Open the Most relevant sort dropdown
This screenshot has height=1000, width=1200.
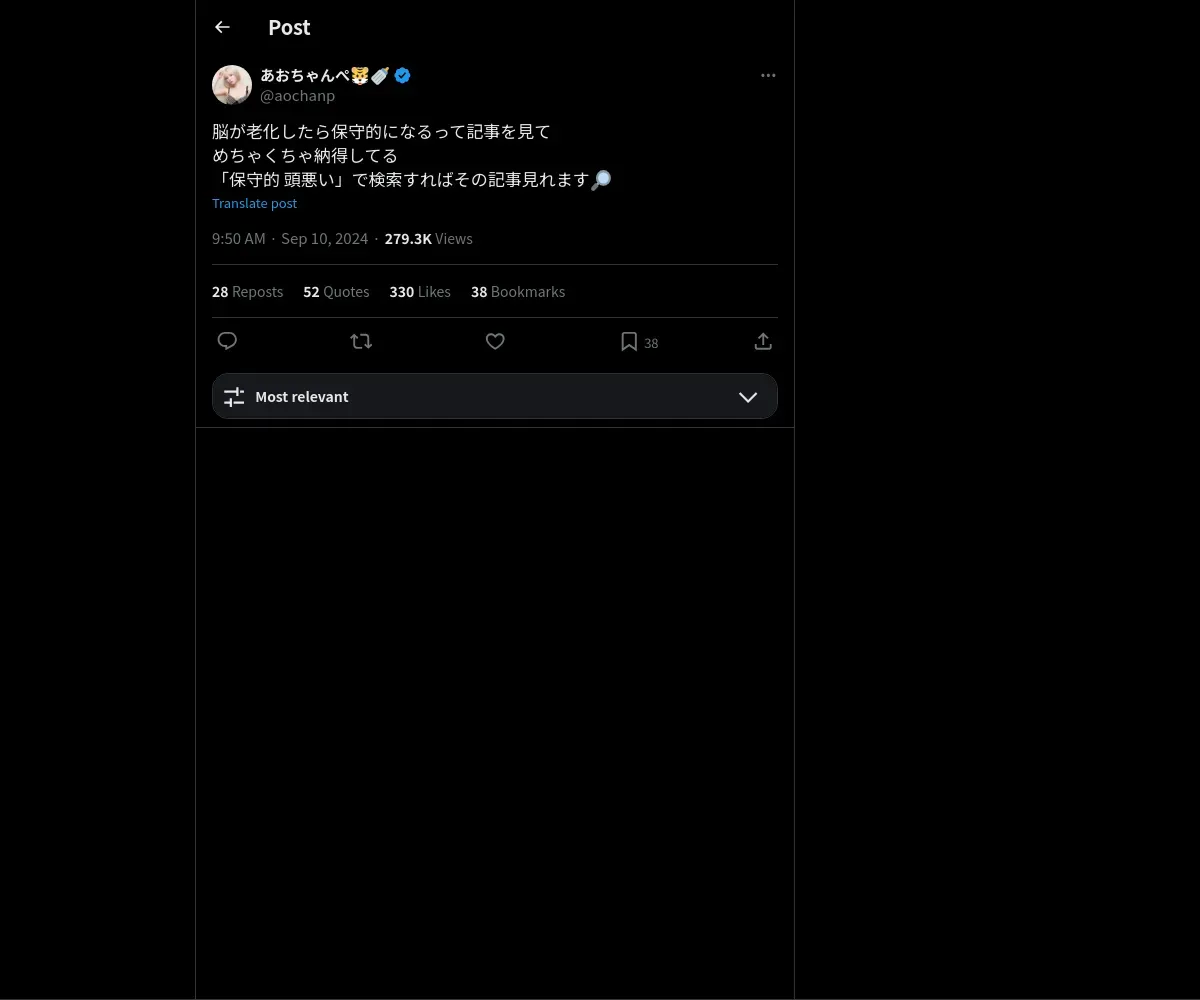tap(494, 396)
